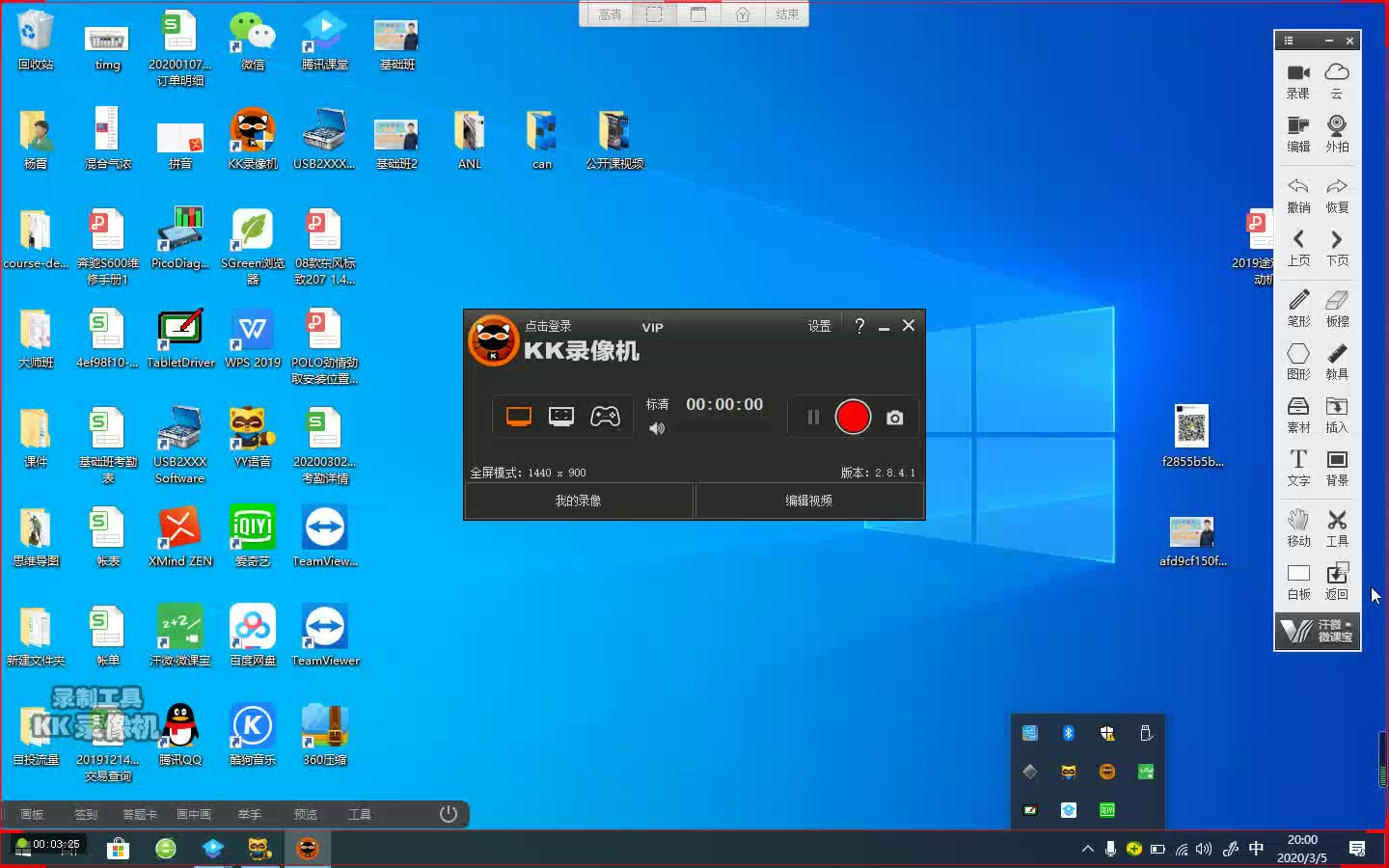Open the 云 cloud tool
Image resolution: width=1389 pixels, height=868 pixels.
pos(1336,81)
